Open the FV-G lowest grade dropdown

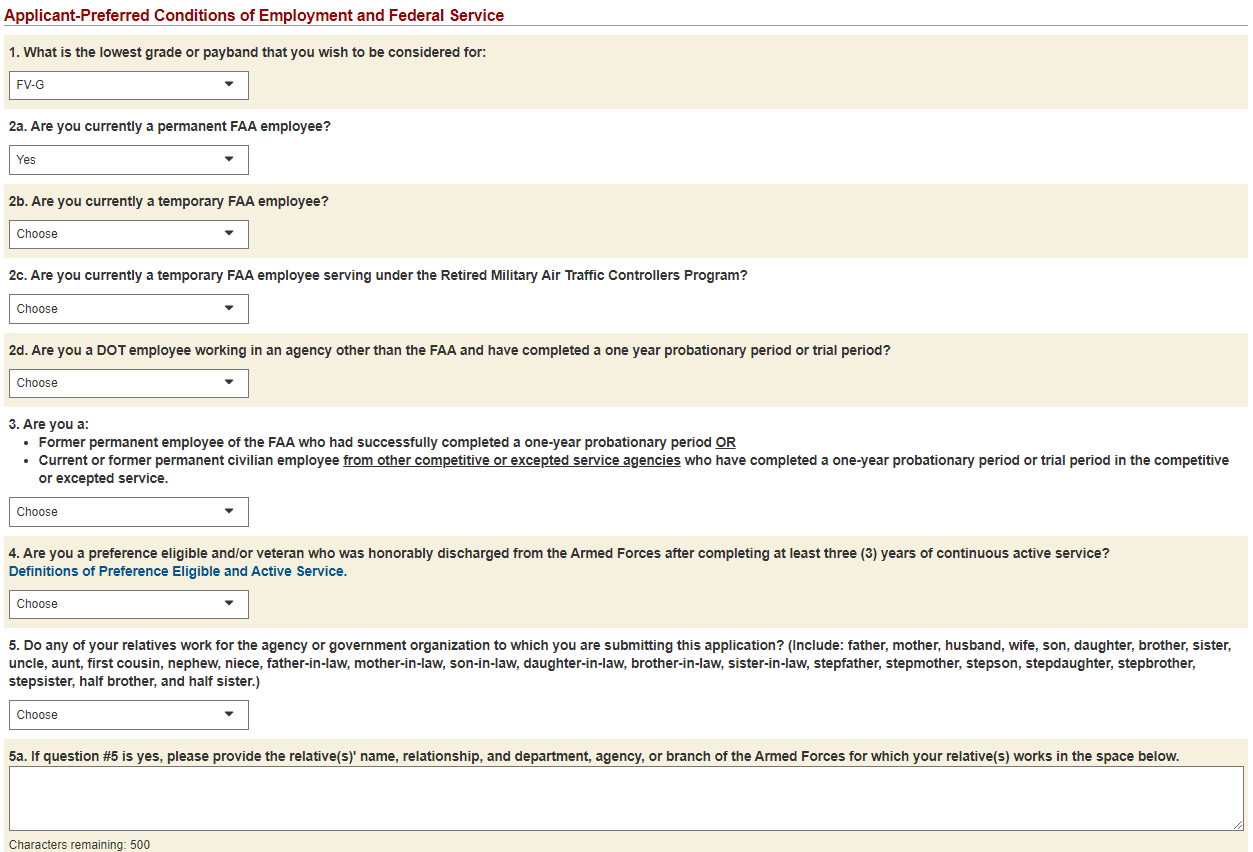click(128, 85)
